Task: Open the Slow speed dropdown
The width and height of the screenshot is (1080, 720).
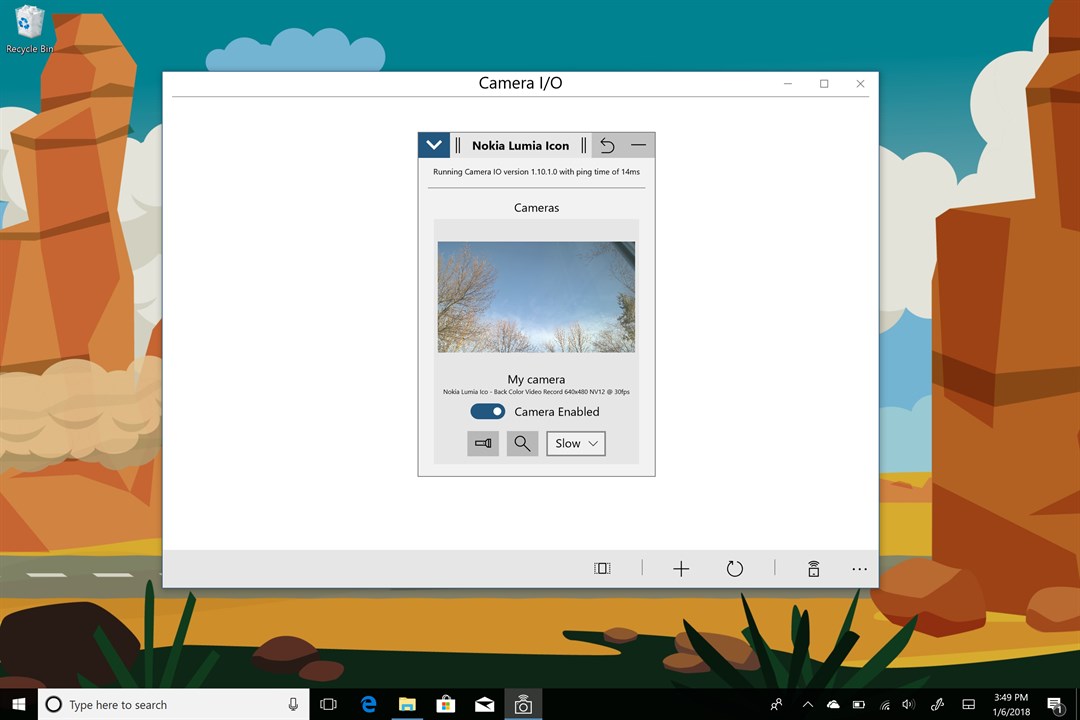Action: [x=576, y=443]
